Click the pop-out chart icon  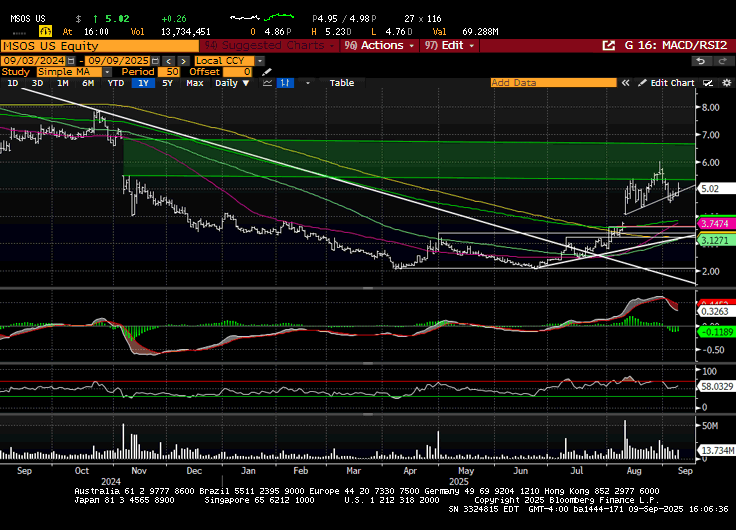pyautogui.click(x=608, y=46)
